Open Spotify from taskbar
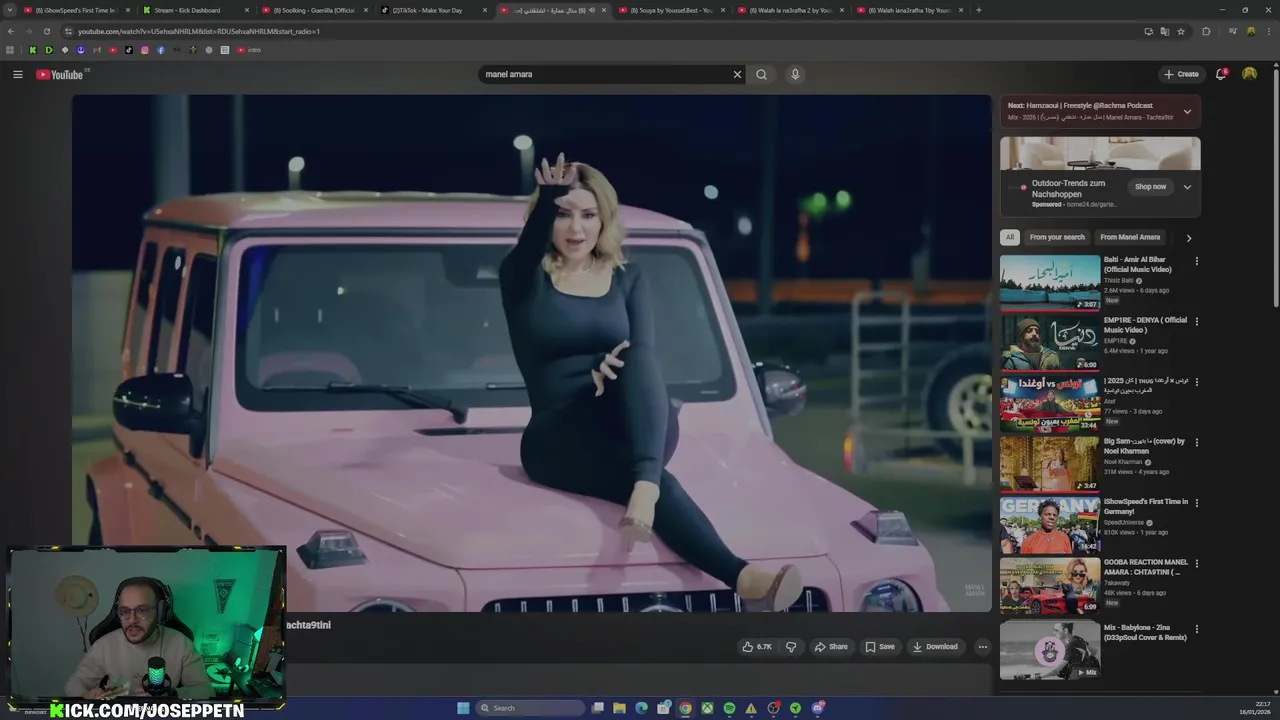The width and height of the screenshot is (1280, 720). pos(729,708)
